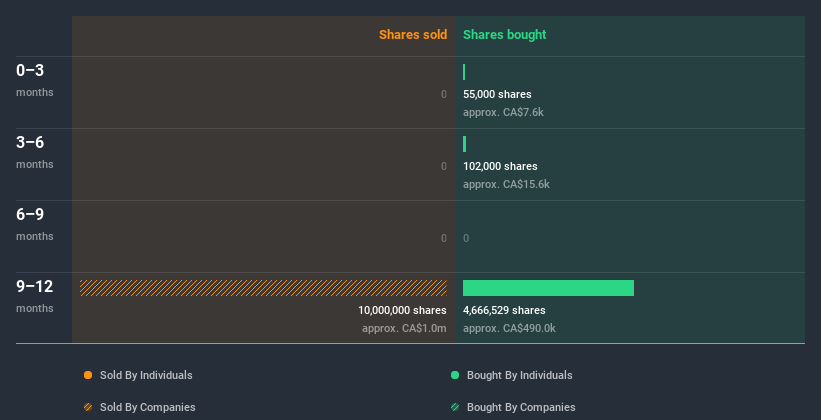
Task: Click the 6–9 months row label
Action: coord(35,224)
